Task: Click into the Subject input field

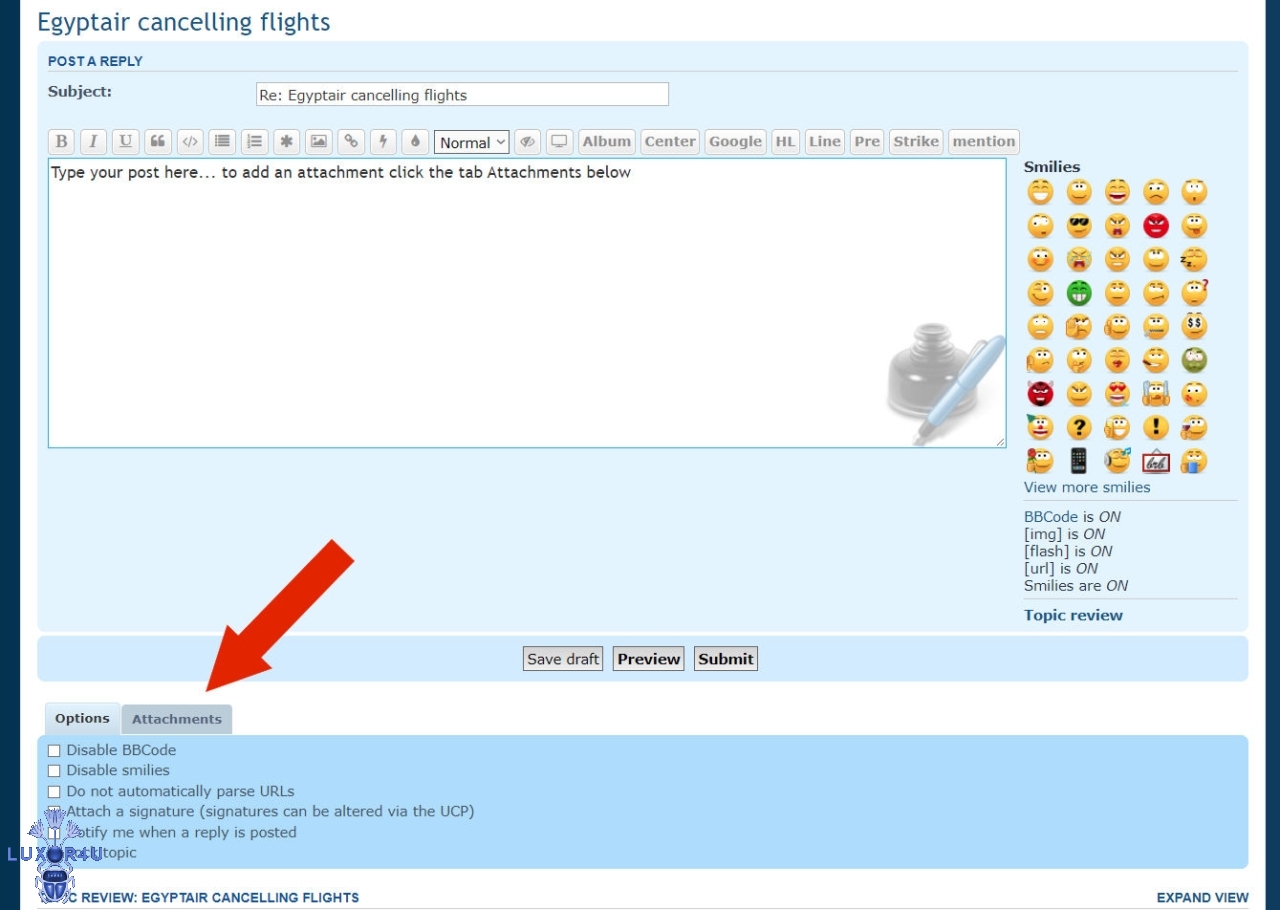Action: (462, 95)
